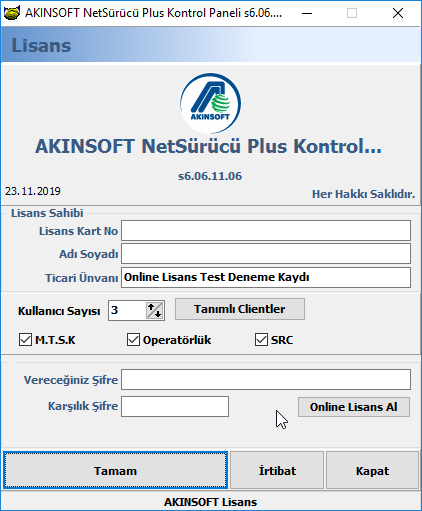Click the Kullanıcı Sayısı spinner arrows
The height and width of the screenshot is (511, 422).
point(154,310)
